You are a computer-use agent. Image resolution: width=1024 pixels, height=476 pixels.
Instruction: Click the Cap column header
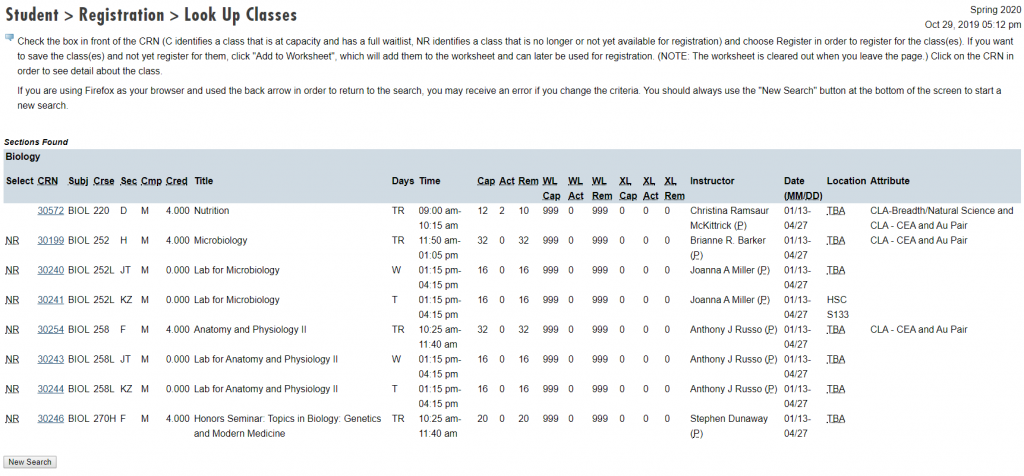coord(486,181)
